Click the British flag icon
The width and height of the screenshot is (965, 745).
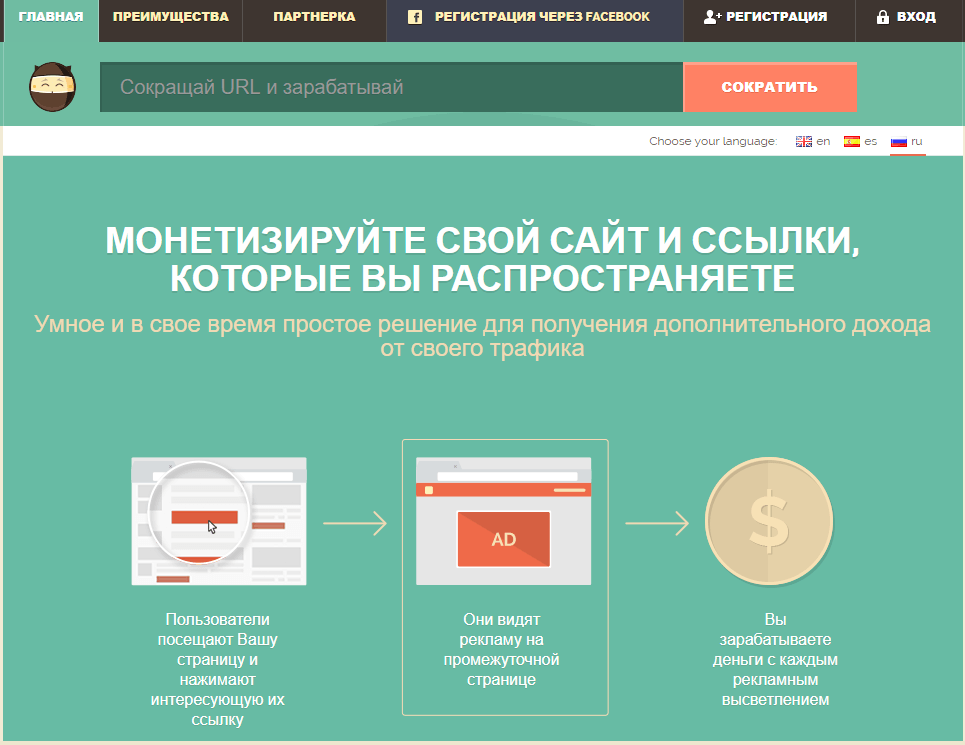[803, 142]
